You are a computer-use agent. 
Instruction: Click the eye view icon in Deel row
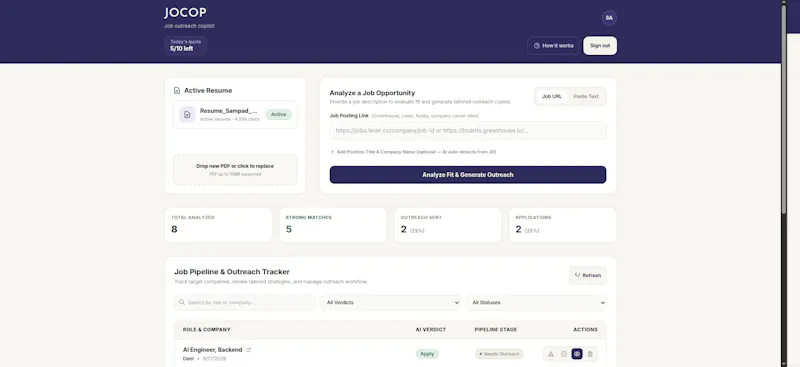(x=577, y=354)
